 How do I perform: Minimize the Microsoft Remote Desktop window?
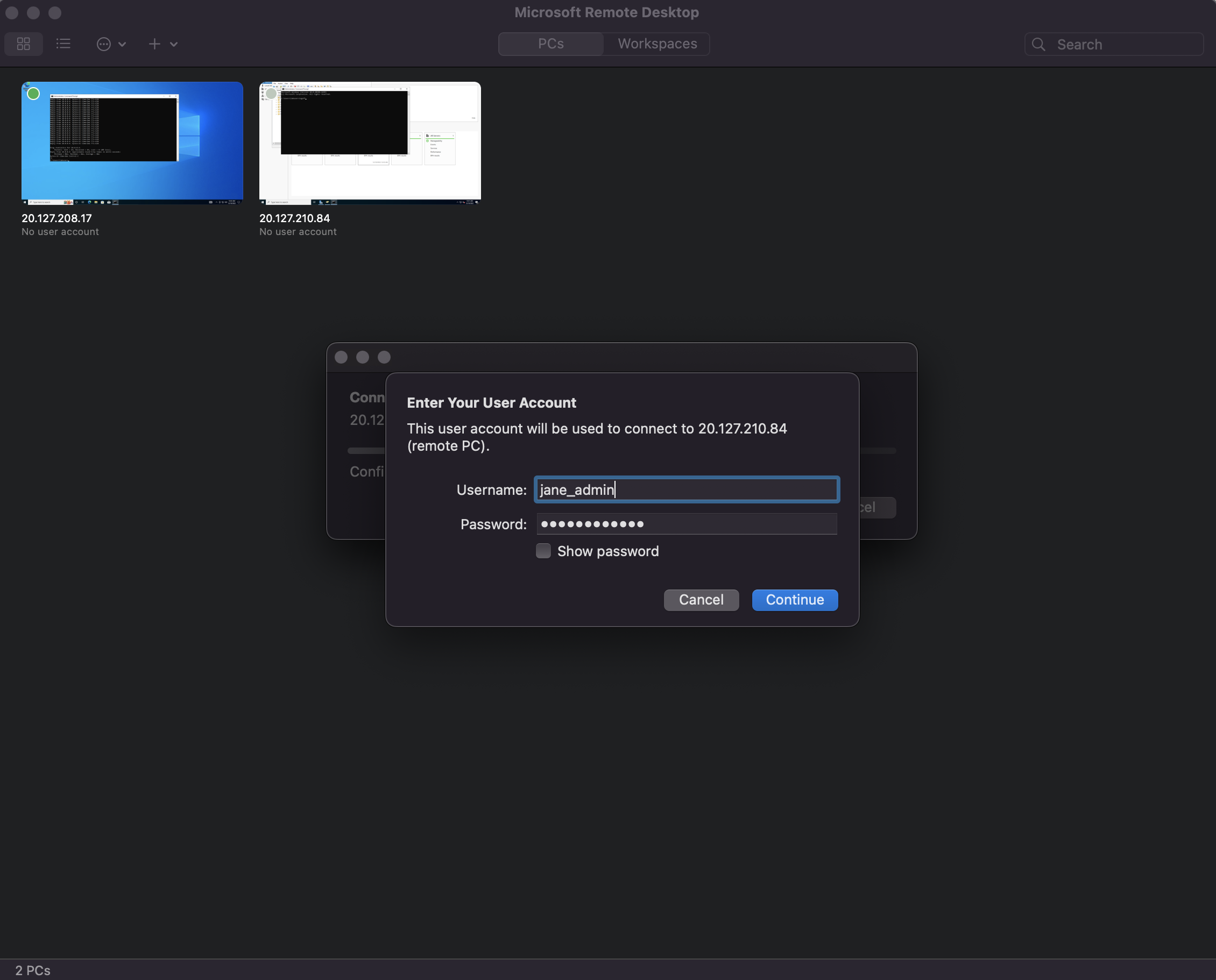[x=33, y=12]
